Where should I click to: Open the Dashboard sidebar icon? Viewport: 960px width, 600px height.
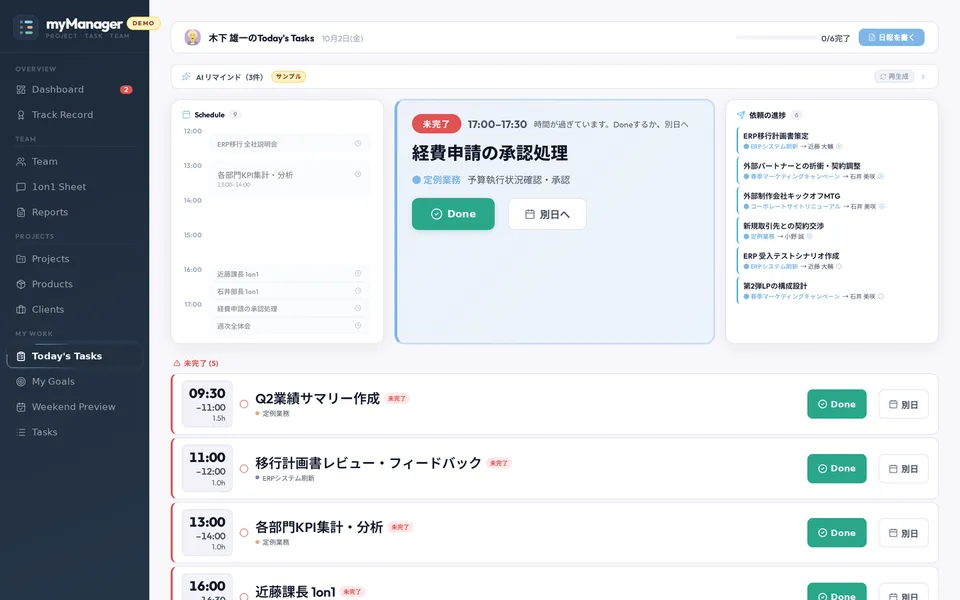[21, 89]
